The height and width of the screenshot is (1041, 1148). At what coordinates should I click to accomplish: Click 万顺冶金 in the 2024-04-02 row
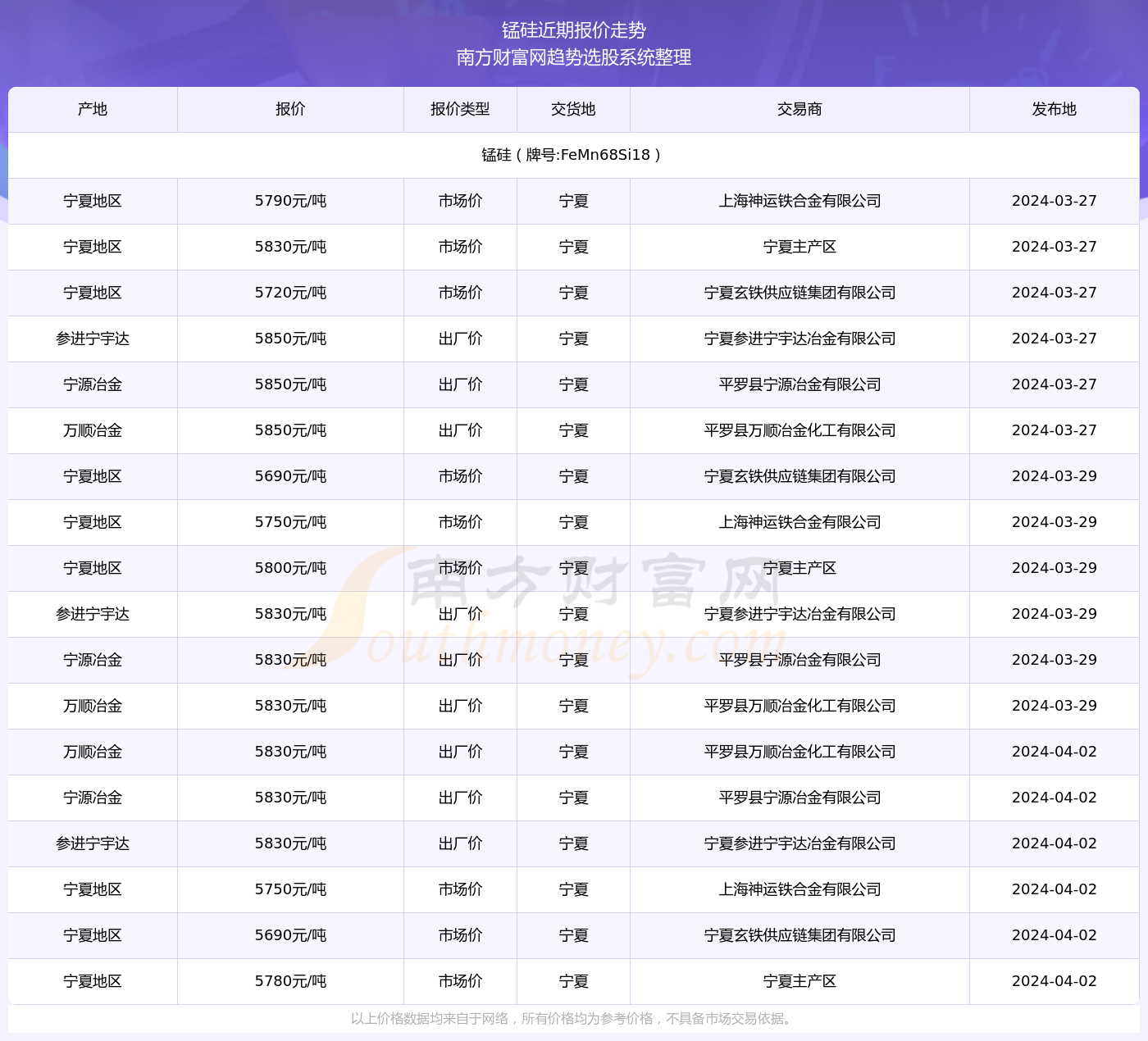(93, 752)
